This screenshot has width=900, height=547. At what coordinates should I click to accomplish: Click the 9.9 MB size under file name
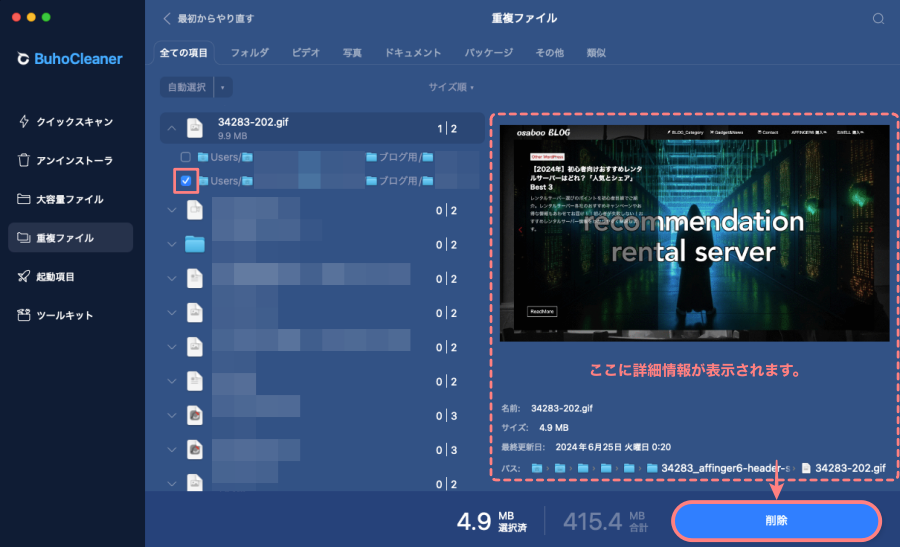232,136
